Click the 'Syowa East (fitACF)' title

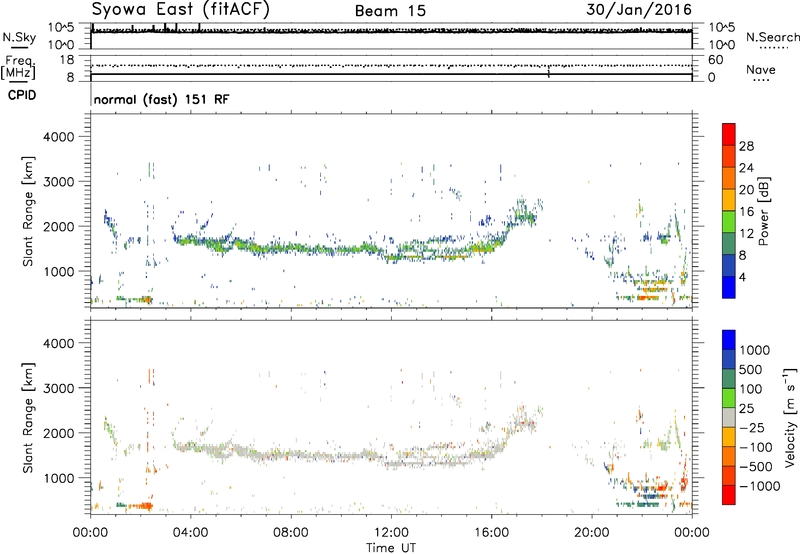click(180, 9)
